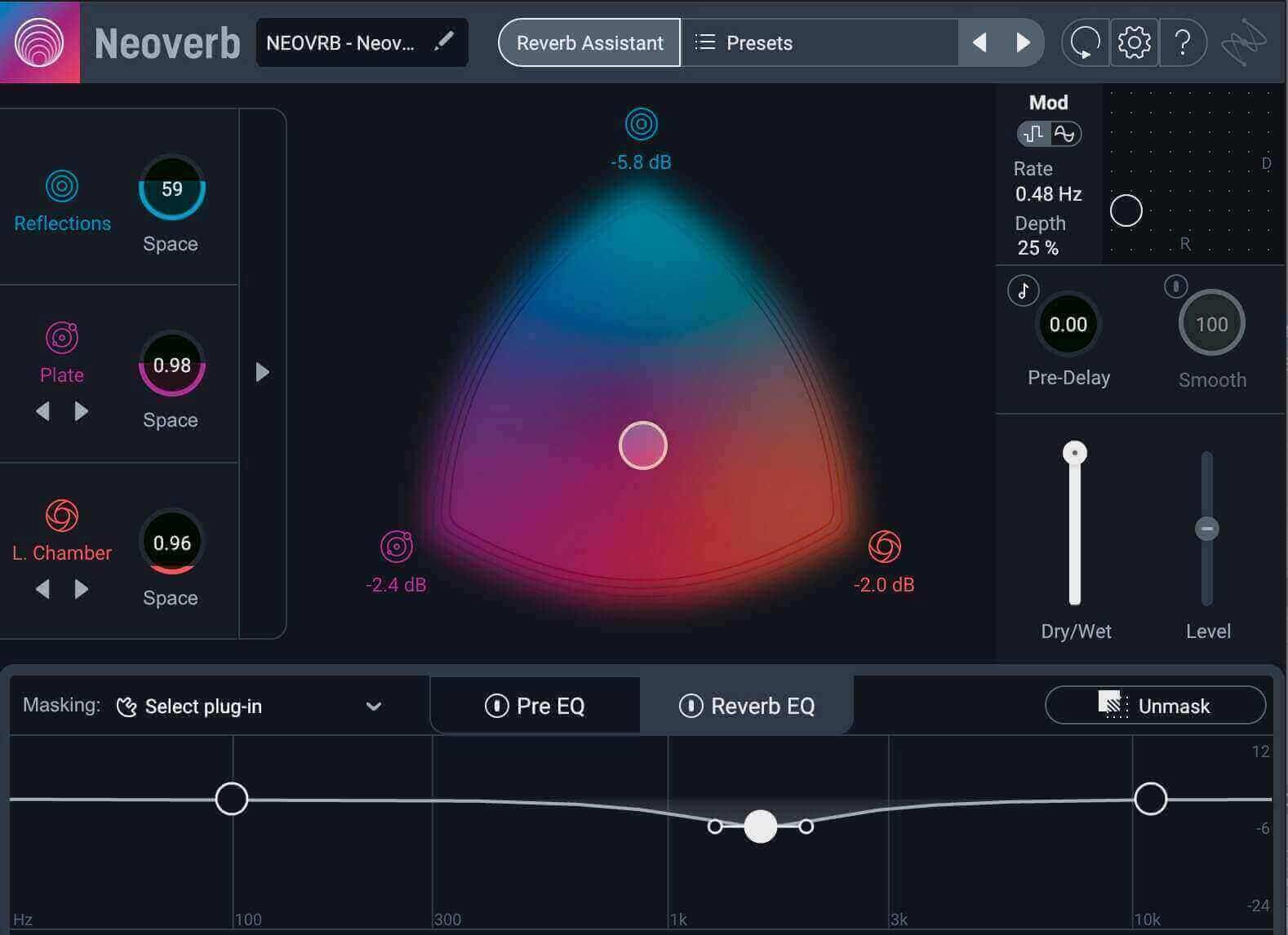Viewport: 1288px width, 935px height.
Task: Select previous L. Chamber reverb type
Action: tap(43, 589)
